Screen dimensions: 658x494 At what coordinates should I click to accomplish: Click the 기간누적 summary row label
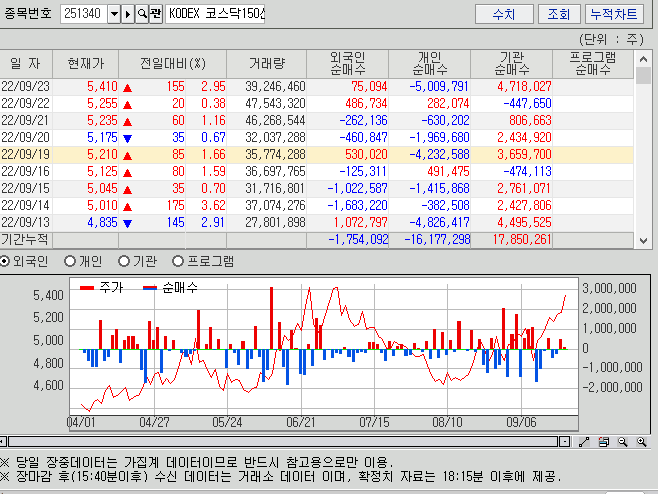(x=25, y=240)
